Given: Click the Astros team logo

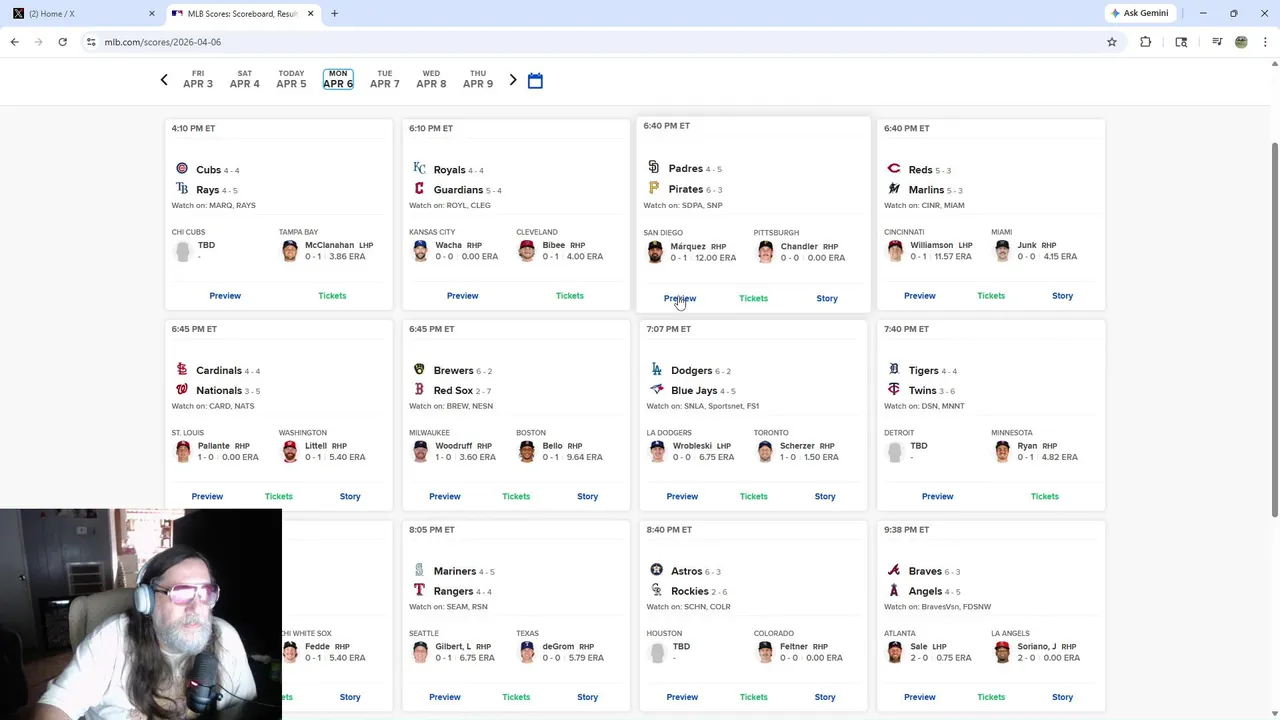Looking at the screenshot, I should pyautogui.click(x=657, y=570).
